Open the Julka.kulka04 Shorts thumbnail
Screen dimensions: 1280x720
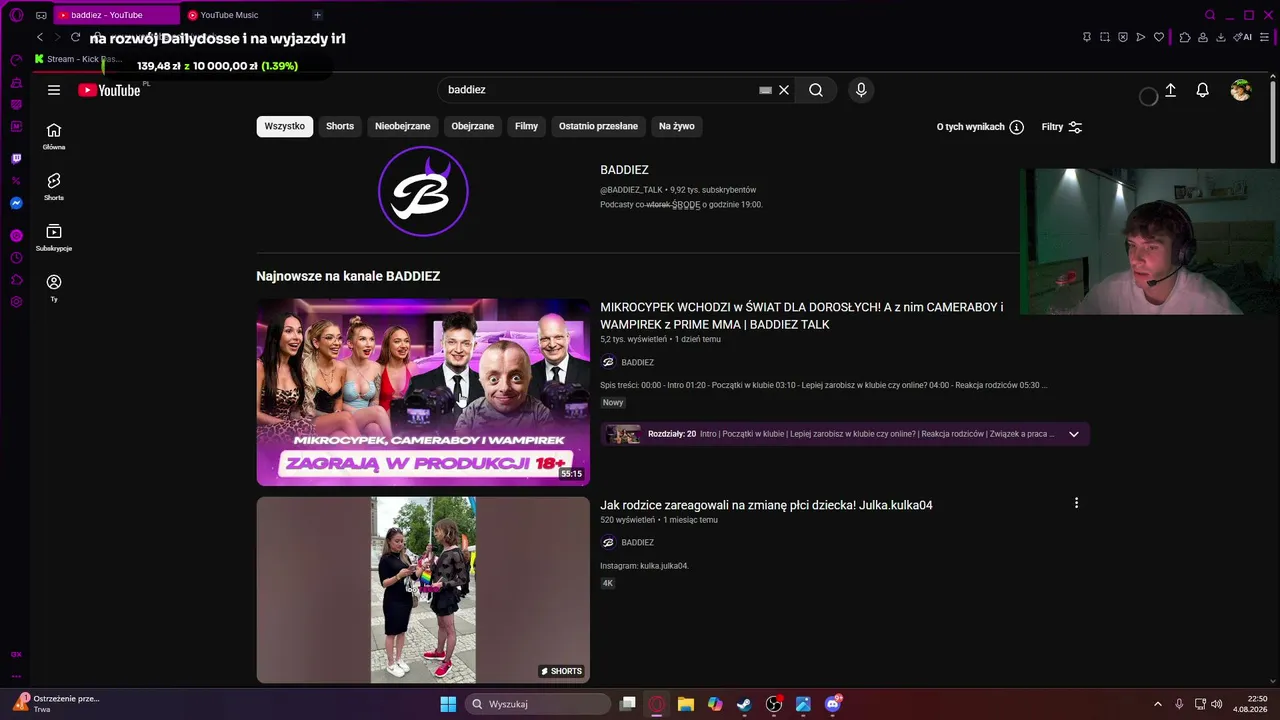pyautogui.click(x=423, y=590)
